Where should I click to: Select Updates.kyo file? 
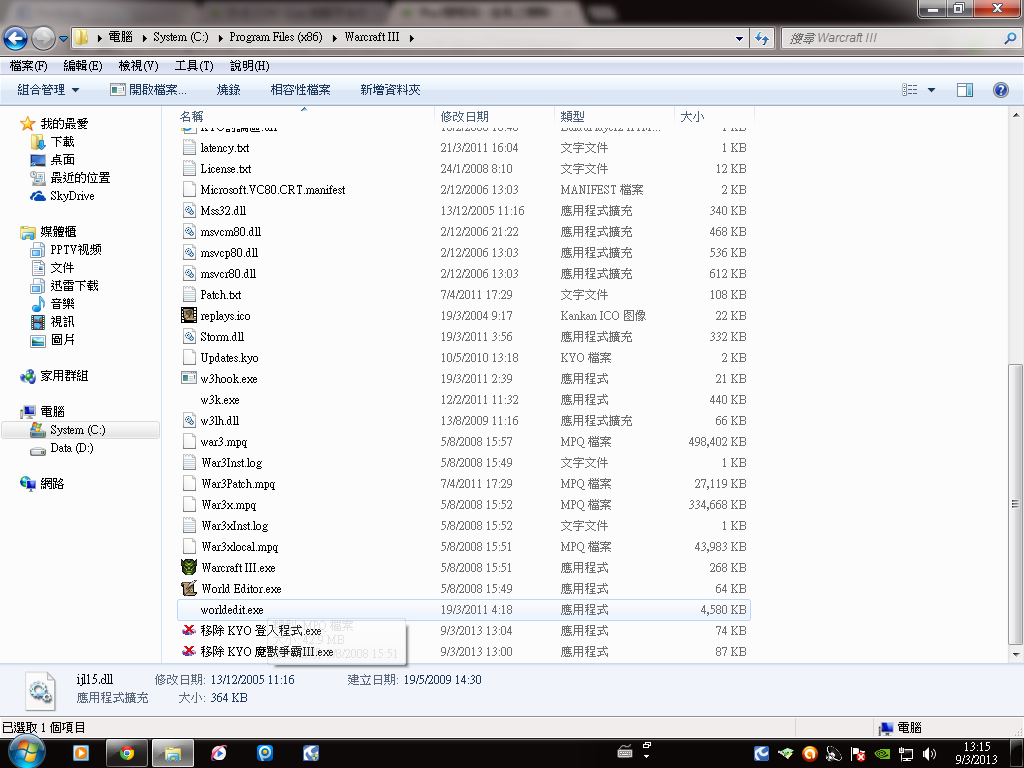(229, 357)
